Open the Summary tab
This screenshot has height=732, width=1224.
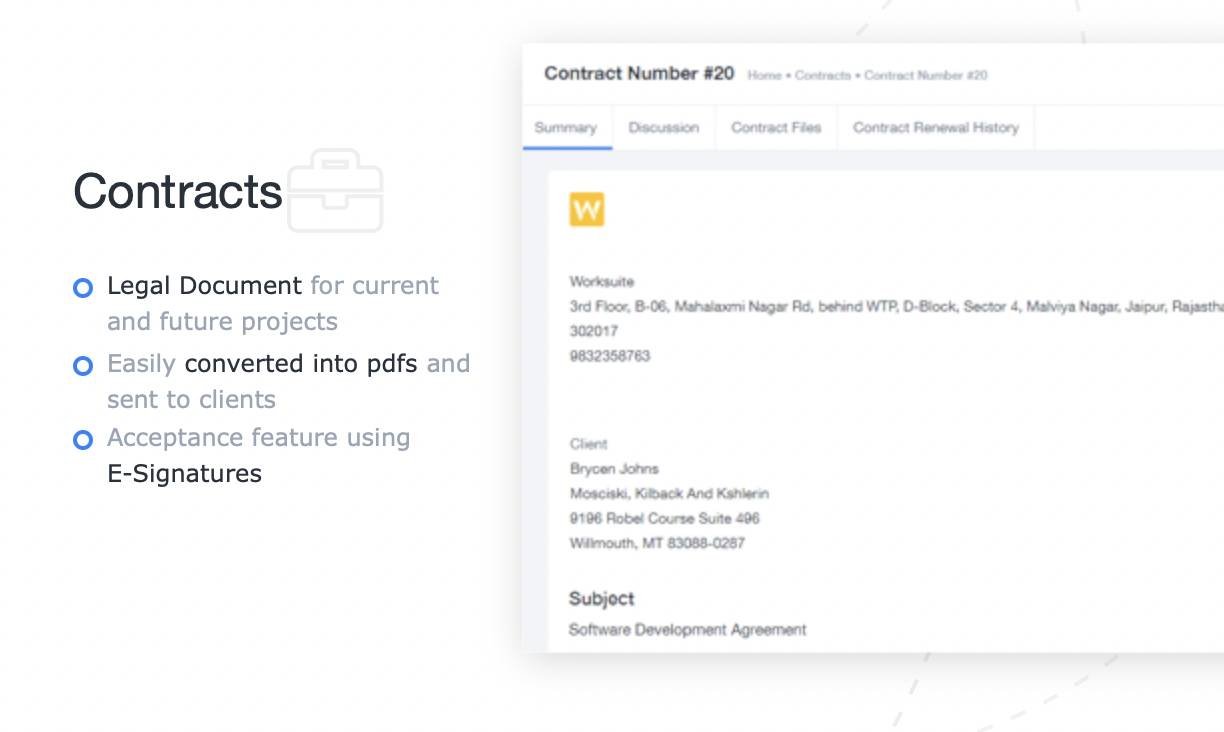pyautogui.click(x=566, y=128)
